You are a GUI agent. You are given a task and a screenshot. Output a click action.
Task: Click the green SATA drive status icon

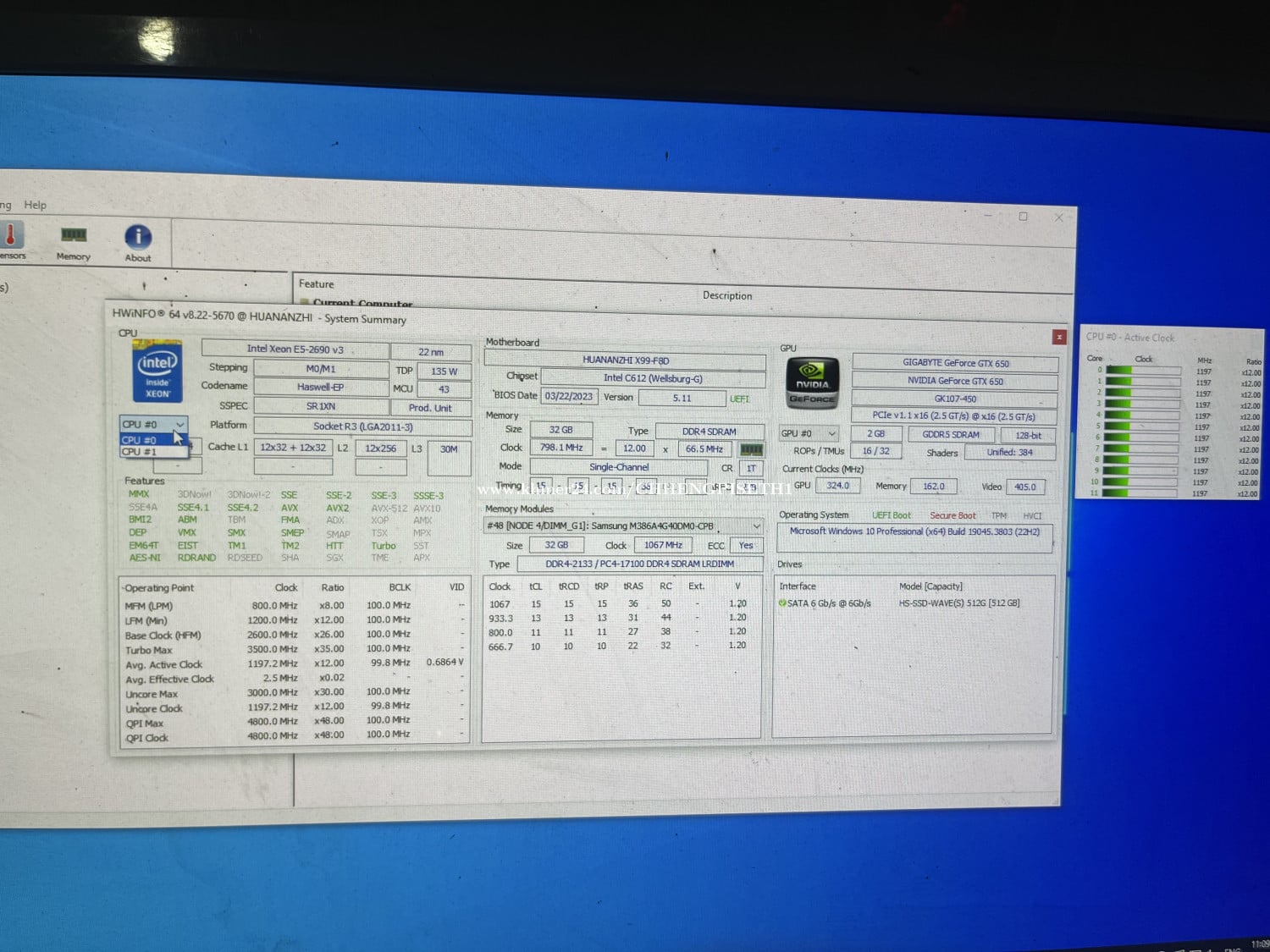point(782,603)
